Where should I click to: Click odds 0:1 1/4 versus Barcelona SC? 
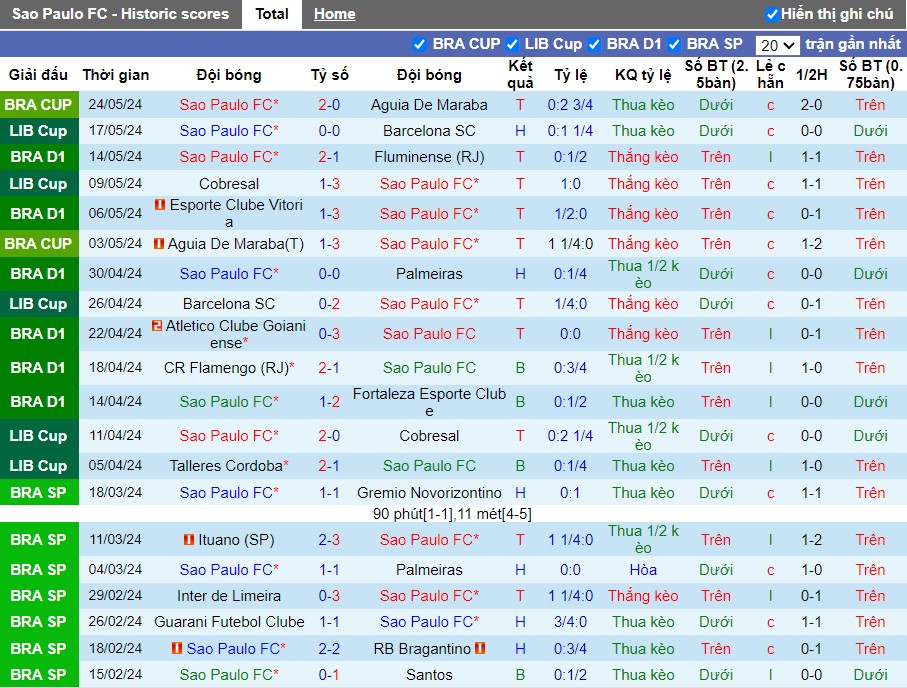tap(570, 131)
